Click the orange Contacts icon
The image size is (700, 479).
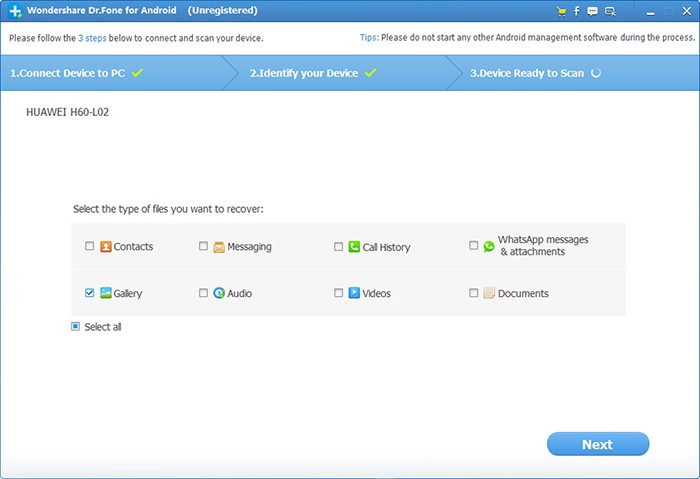pyautogui.click(x=106, y=246)
